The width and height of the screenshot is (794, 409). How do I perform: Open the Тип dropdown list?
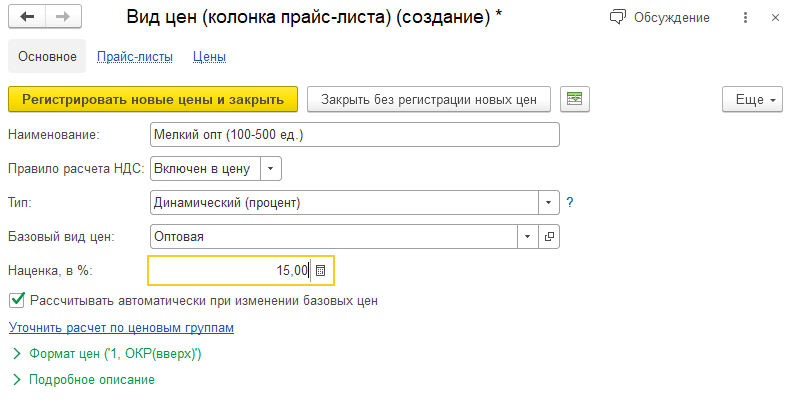548,203
